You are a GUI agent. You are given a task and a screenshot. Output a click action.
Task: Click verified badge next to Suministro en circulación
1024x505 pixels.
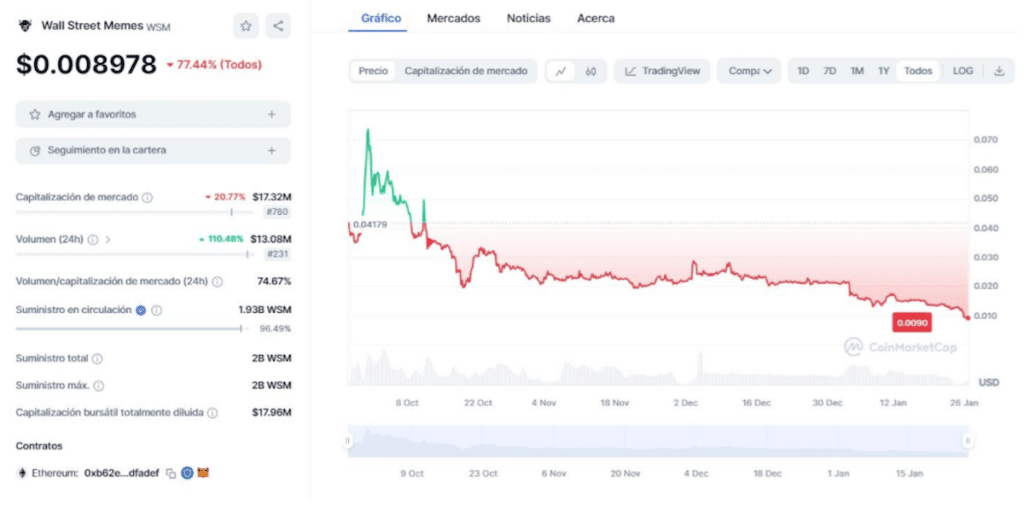click(140, 310)
